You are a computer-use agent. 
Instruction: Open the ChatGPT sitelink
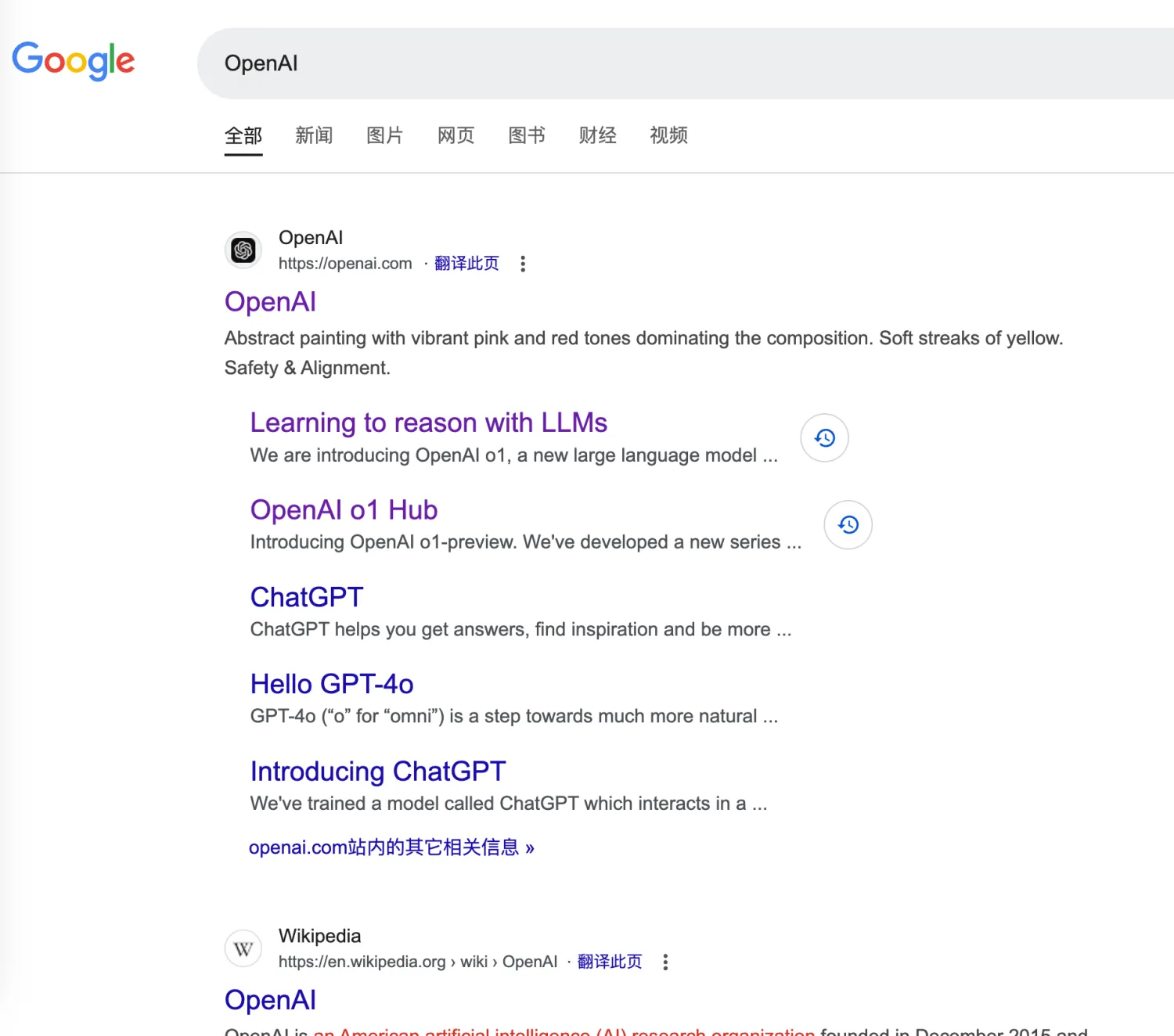(307, 597)
